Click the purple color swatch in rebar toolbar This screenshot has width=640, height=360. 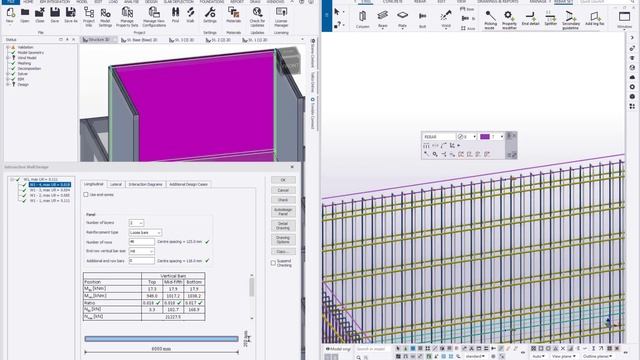click(485, 136)
